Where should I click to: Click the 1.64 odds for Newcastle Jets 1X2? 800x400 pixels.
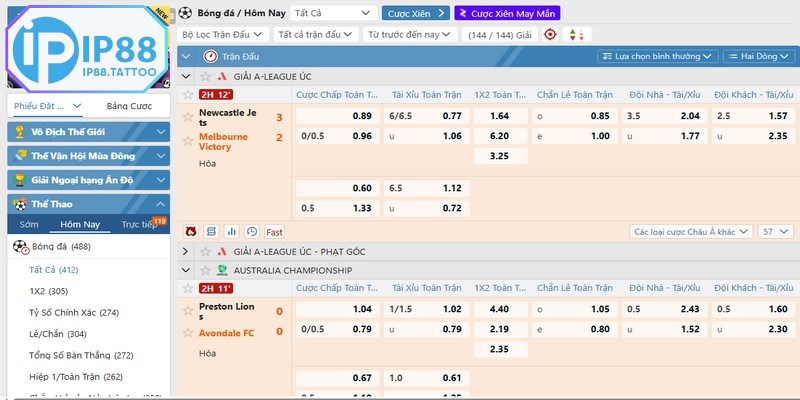tap(500, 116)
